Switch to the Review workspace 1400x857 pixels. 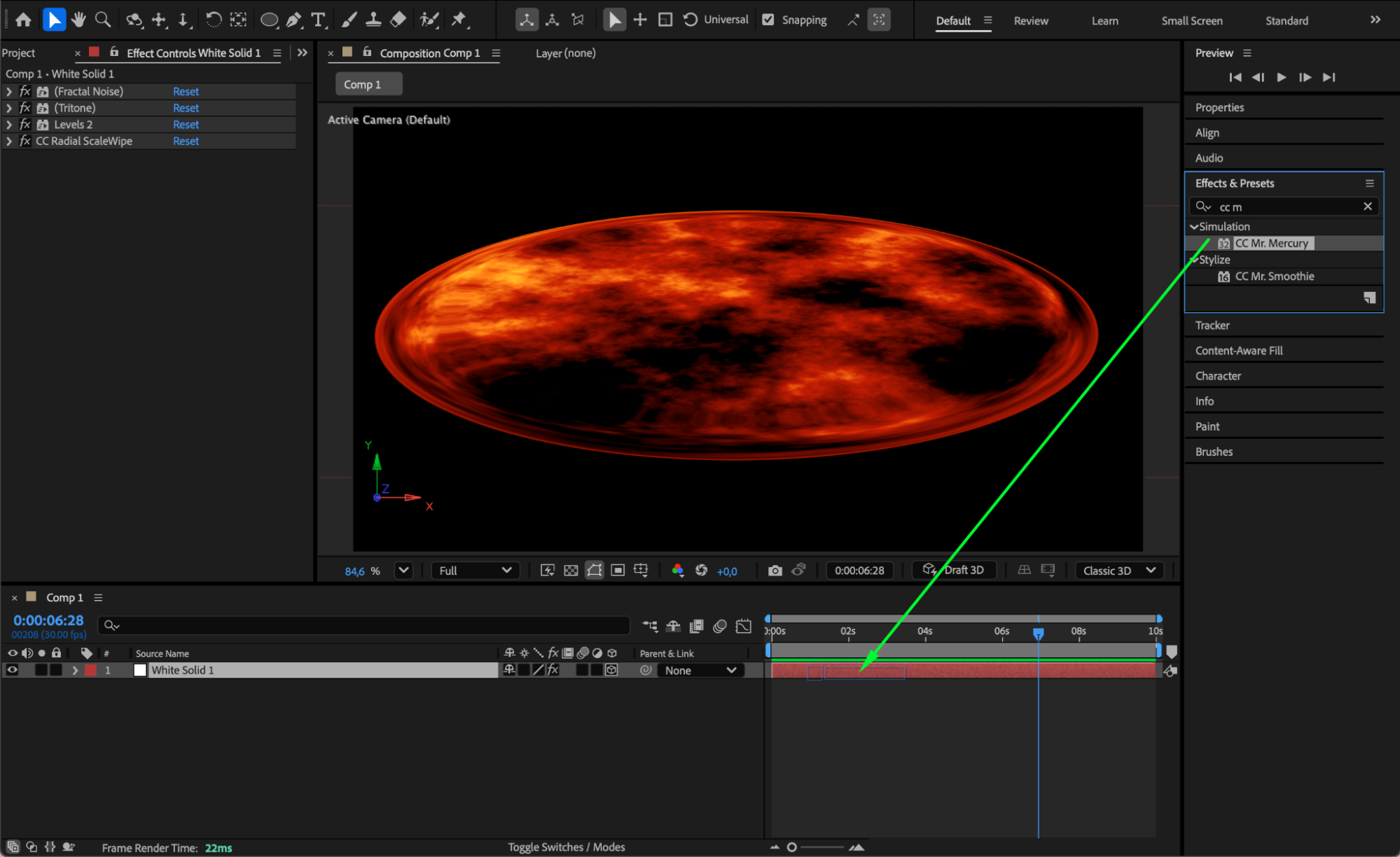[x=1031, y=21]
